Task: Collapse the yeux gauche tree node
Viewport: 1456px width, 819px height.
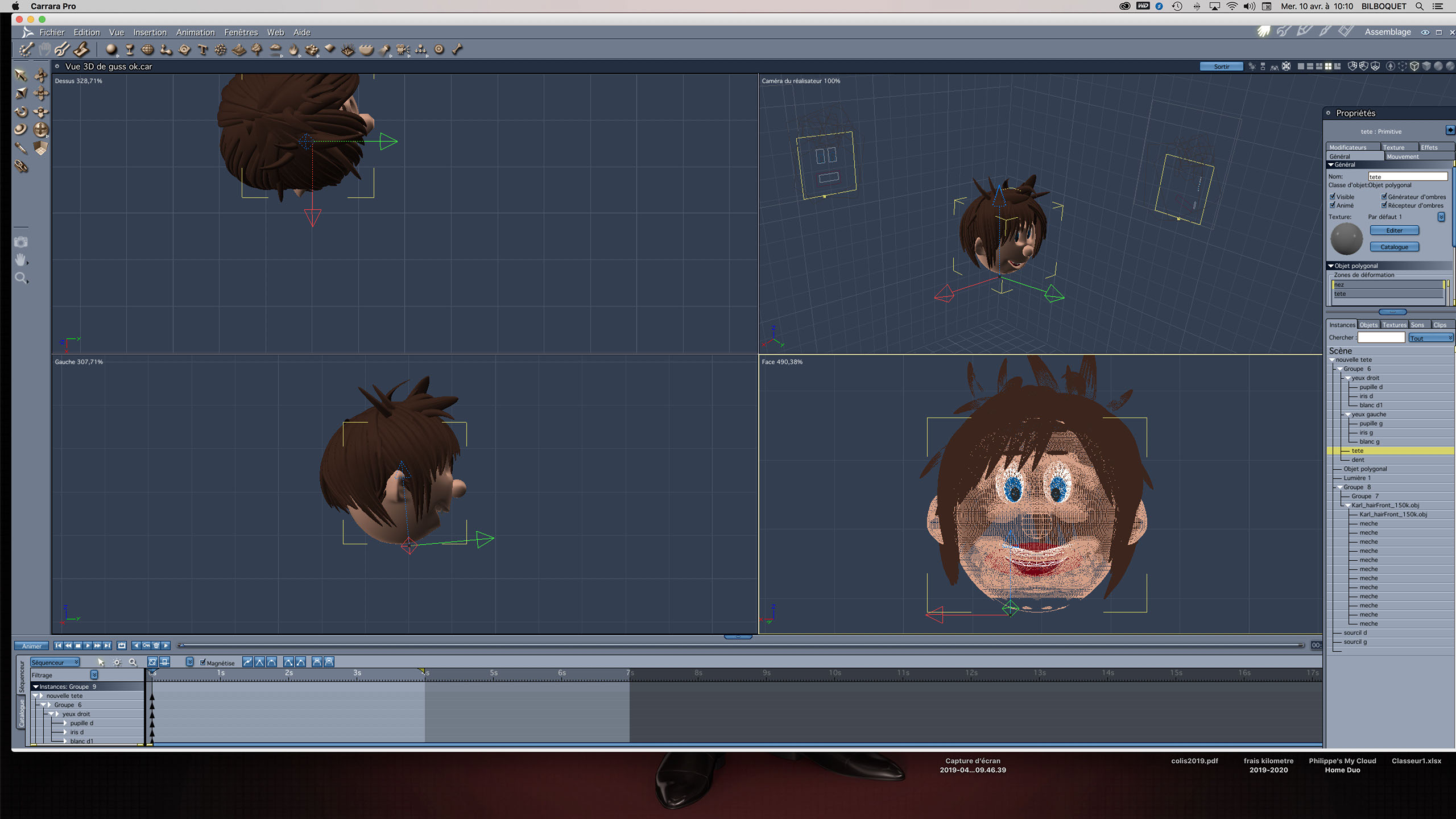Action: tap(1347, 415)
